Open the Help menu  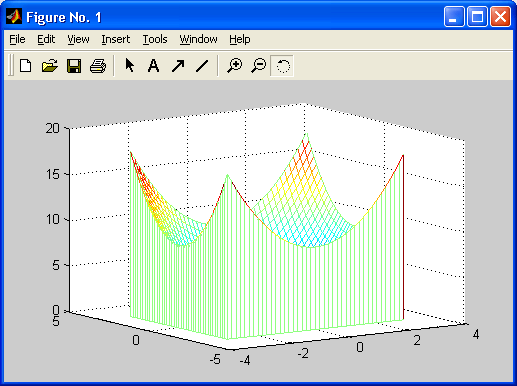(240, 39)
